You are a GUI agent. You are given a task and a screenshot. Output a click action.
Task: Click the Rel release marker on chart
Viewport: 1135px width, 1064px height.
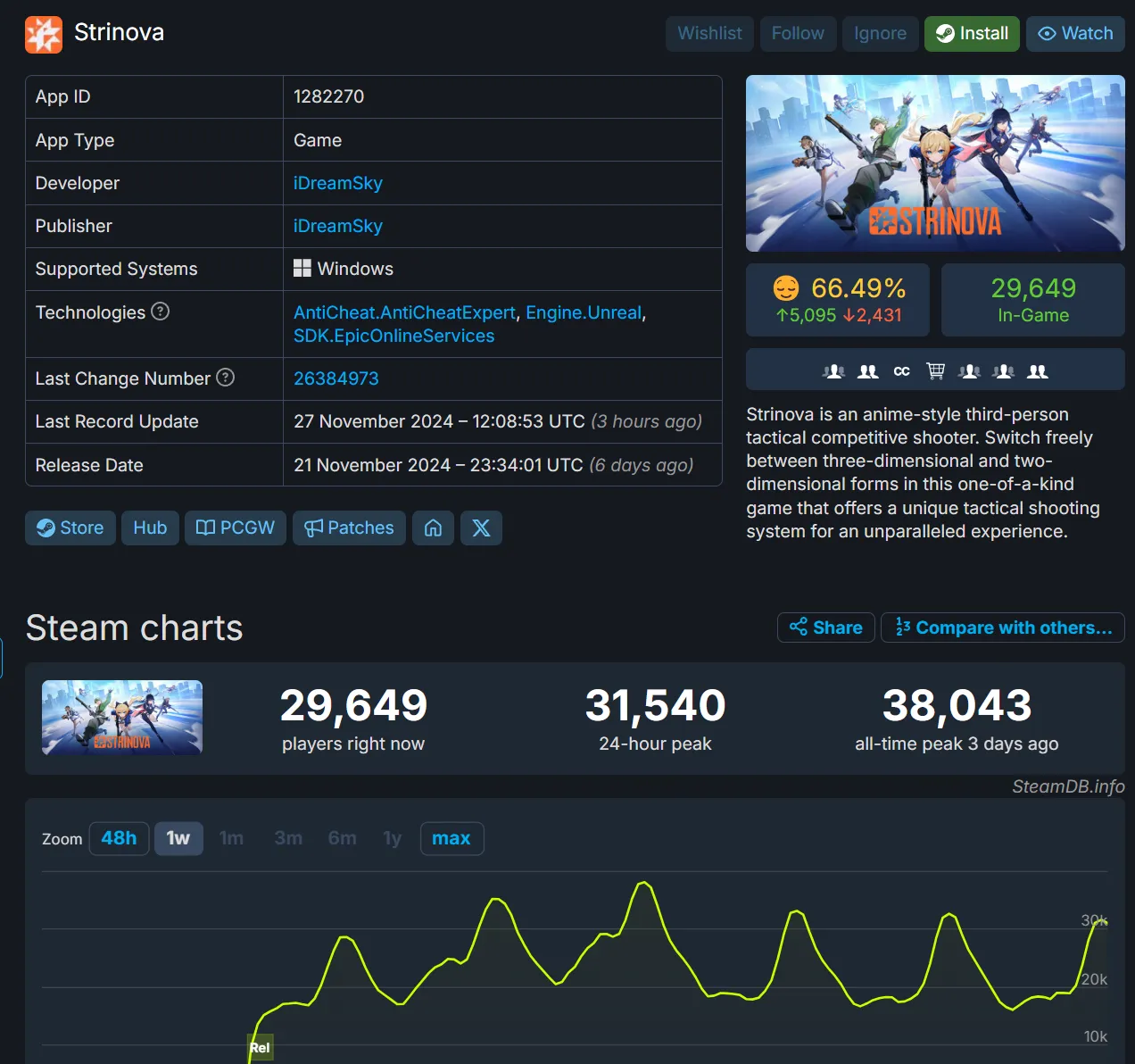point(260,1048)
